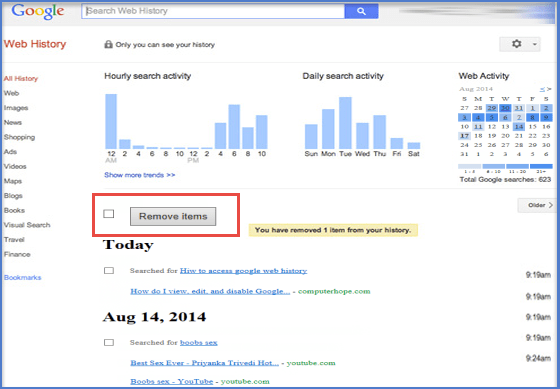Open Blogs history category

pyautogui.click(x=13, y=196)
